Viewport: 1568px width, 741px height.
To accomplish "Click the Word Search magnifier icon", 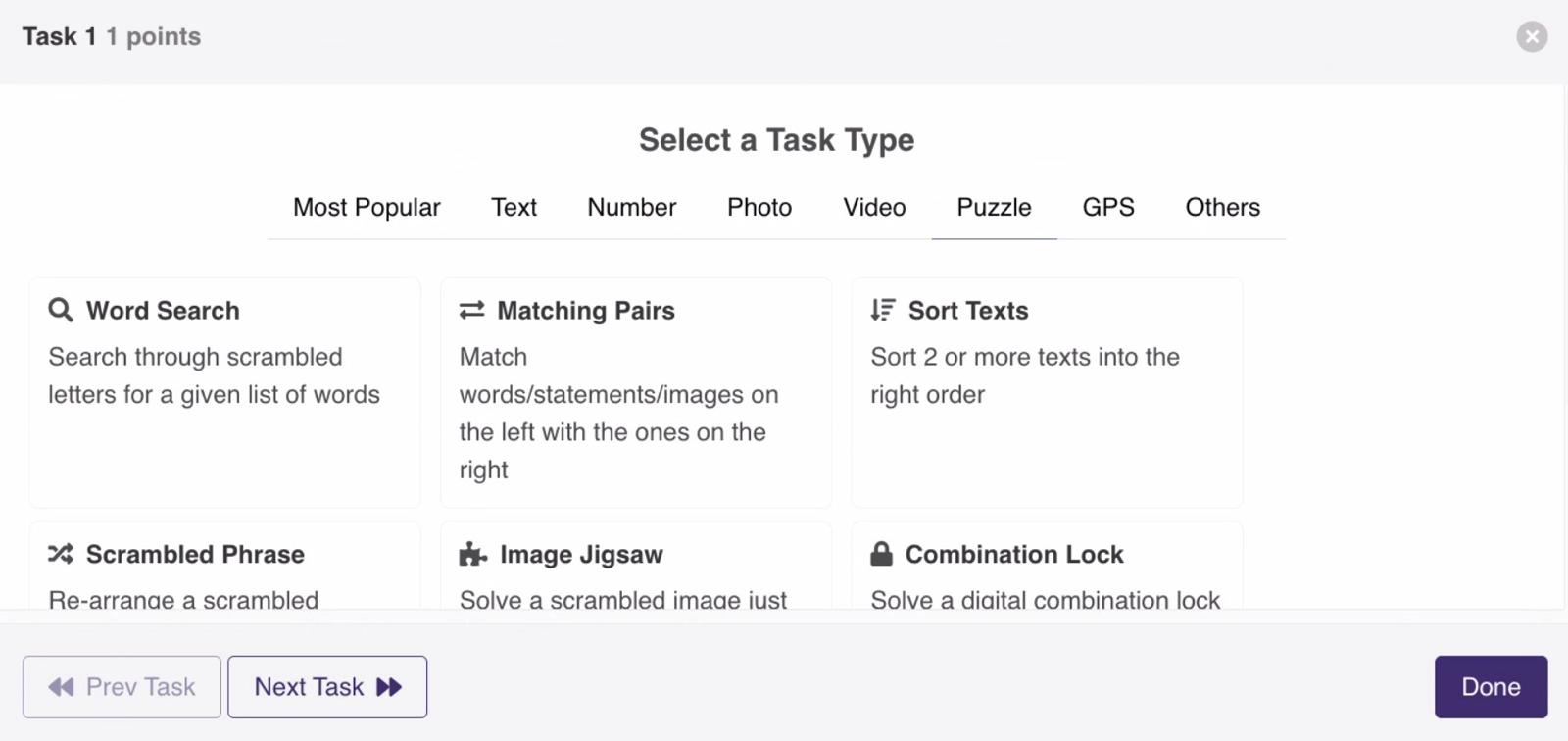I will 61,310.
